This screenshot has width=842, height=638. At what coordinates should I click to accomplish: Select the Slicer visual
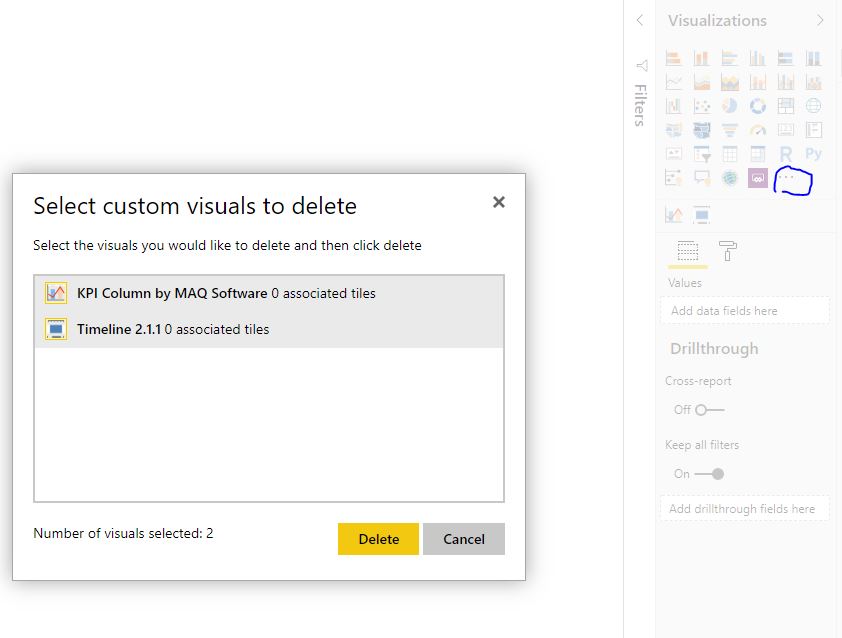tap(701, 154)
